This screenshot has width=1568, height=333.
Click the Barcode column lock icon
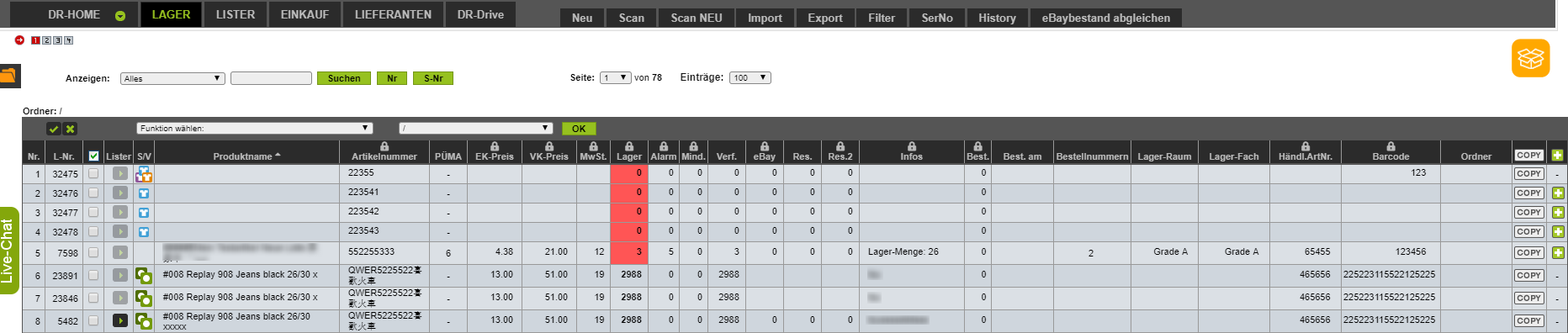pos(1391,146)
